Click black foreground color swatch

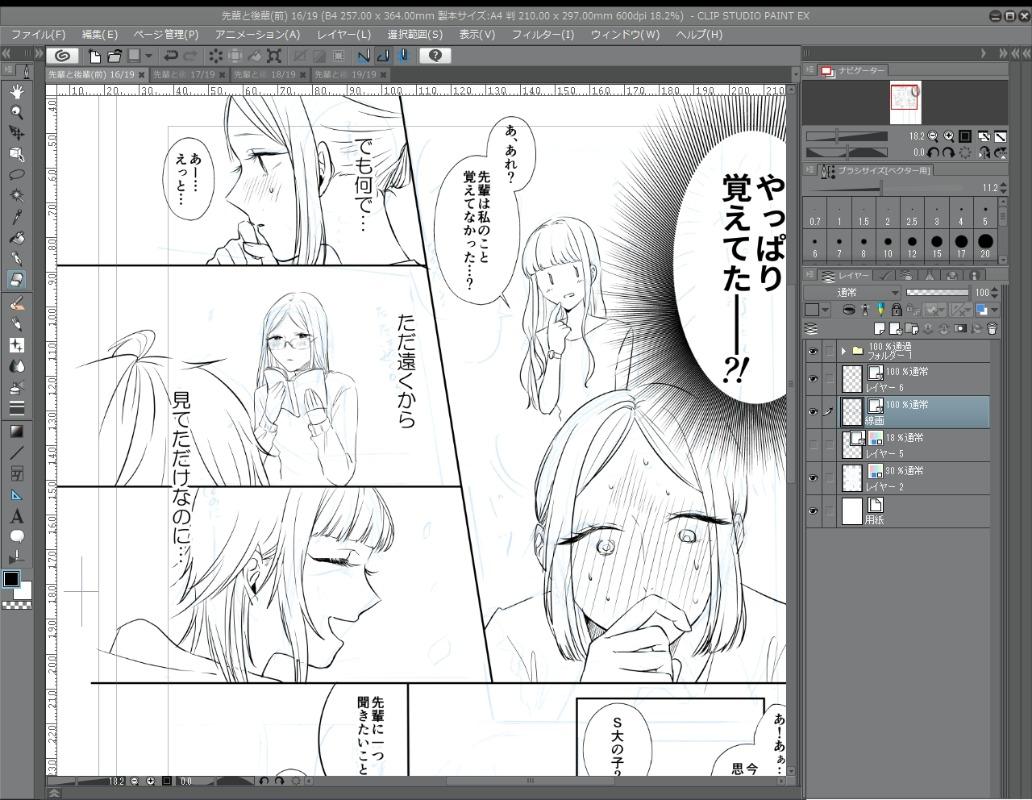point(11,579)
